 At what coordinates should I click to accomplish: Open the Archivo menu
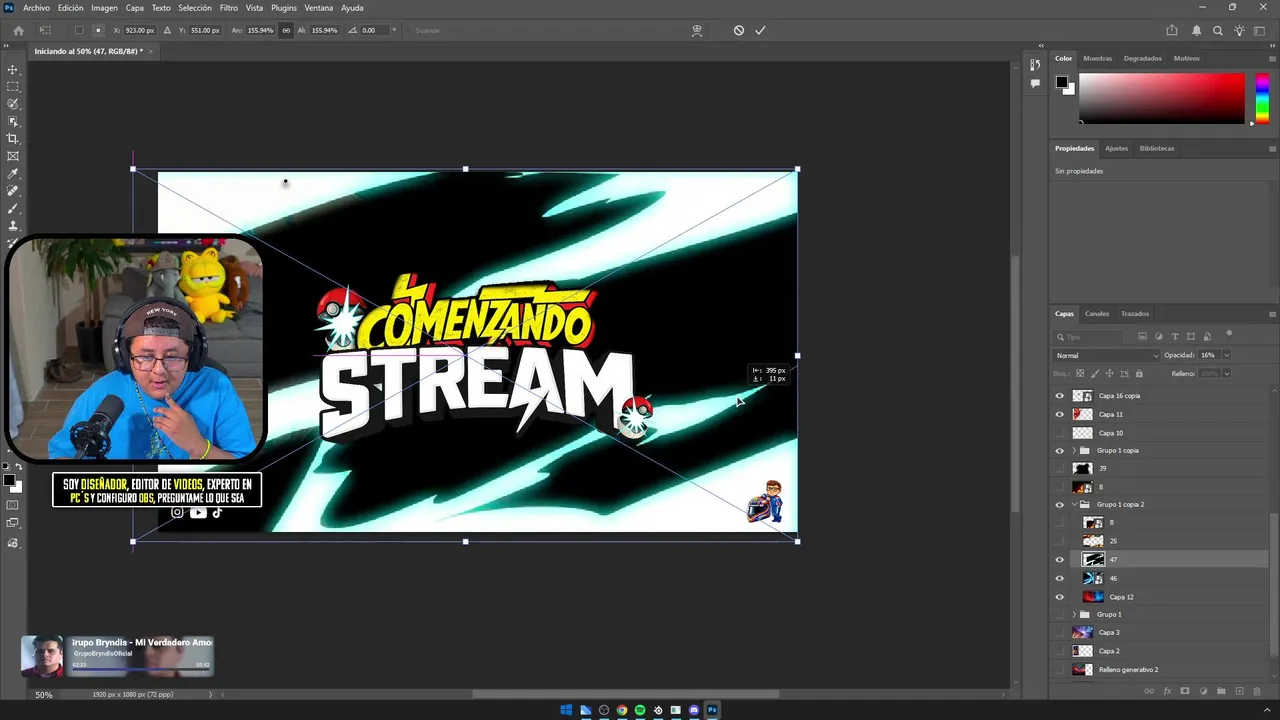click(x=36, y=8)
